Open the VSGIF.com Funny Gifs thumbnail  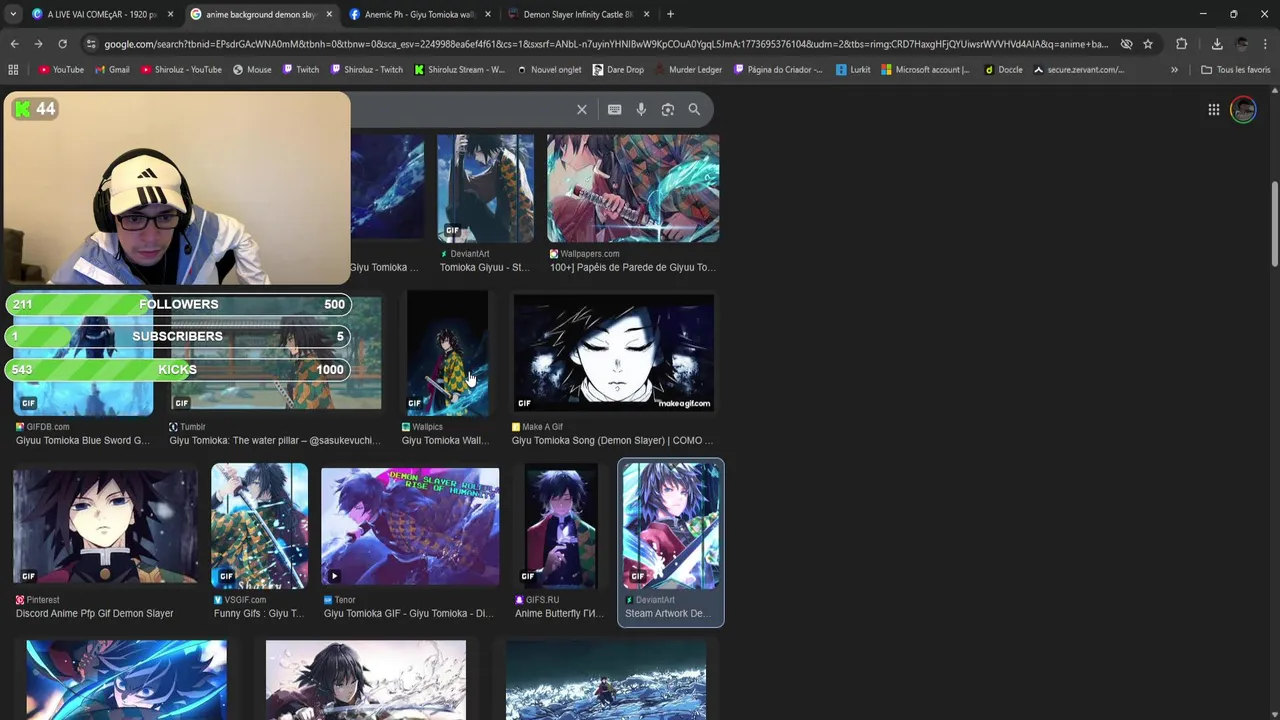pos(259,526)
